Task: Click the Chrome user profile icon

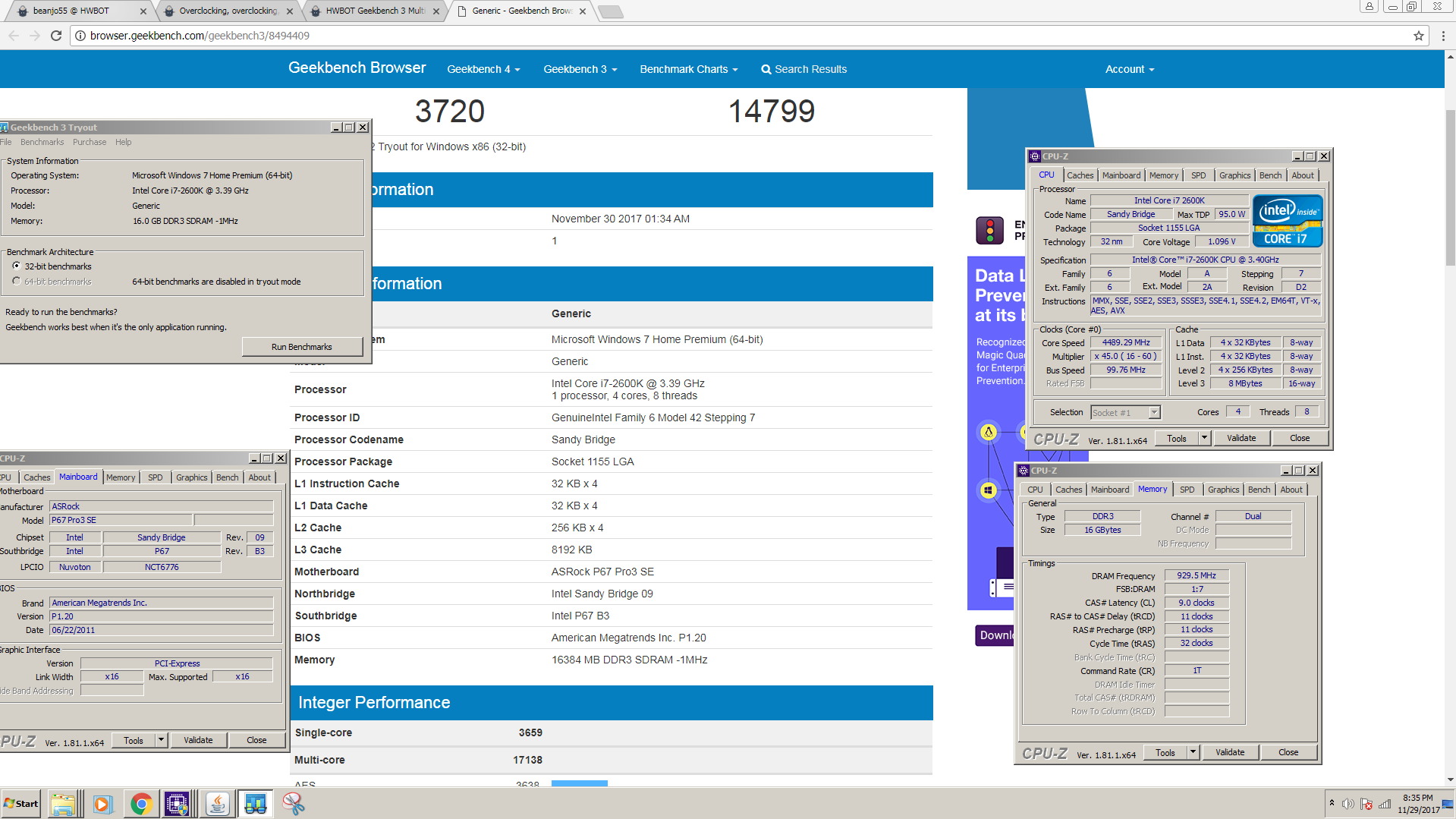Action: point(1370,6)
